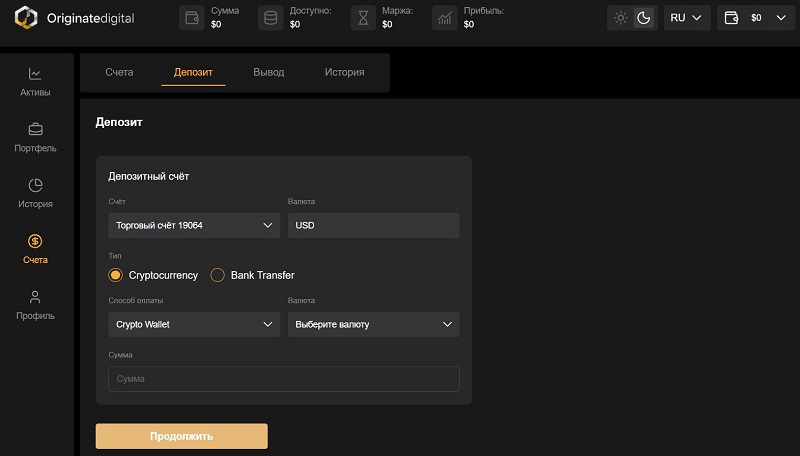Image resolution: width=800 pixels, height=456 pixels.
Task: Click the Прибыль: label text
Action: pyautogui.click(x=484, y=10)
